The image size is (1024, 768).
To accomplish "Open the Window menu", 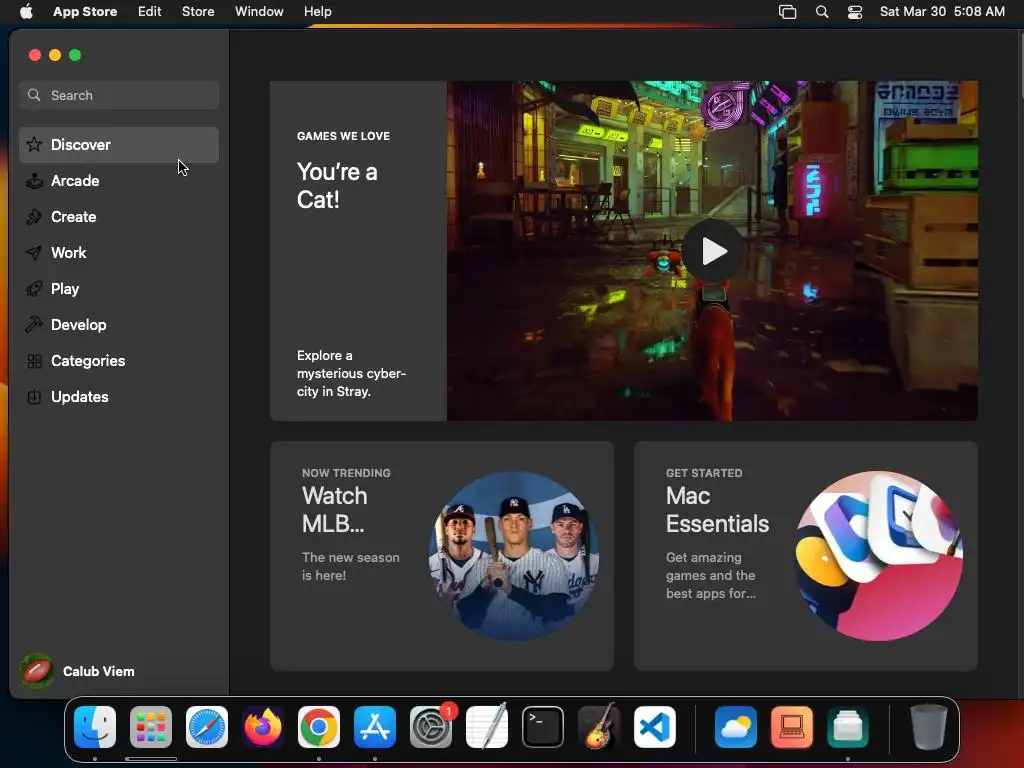I will coord(259,12).
